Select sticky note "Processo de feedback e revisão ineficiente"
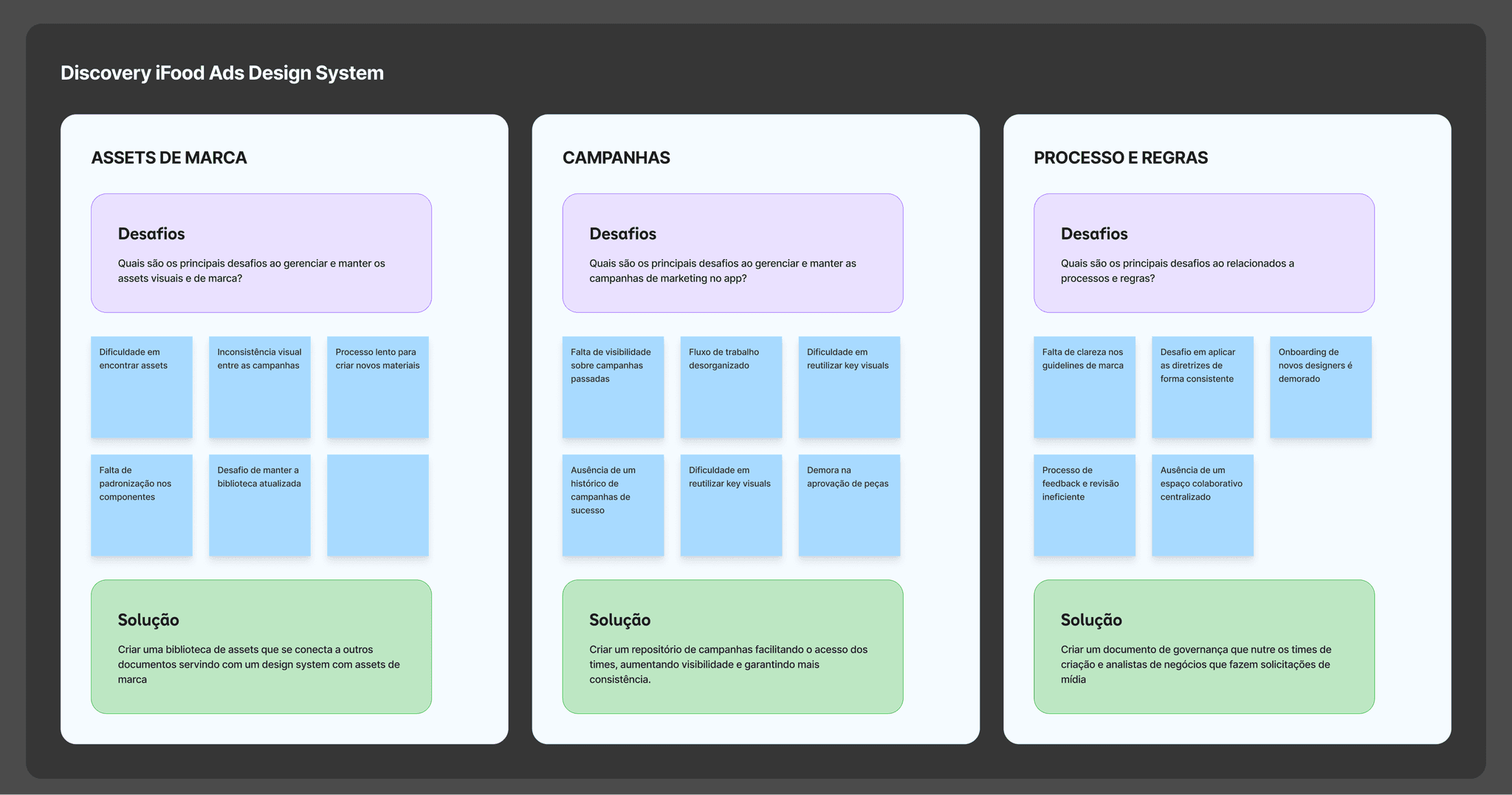Image resolution: width=1512 pixels, height=795 pixels. pyautogui.click(x=1085, y=506)
